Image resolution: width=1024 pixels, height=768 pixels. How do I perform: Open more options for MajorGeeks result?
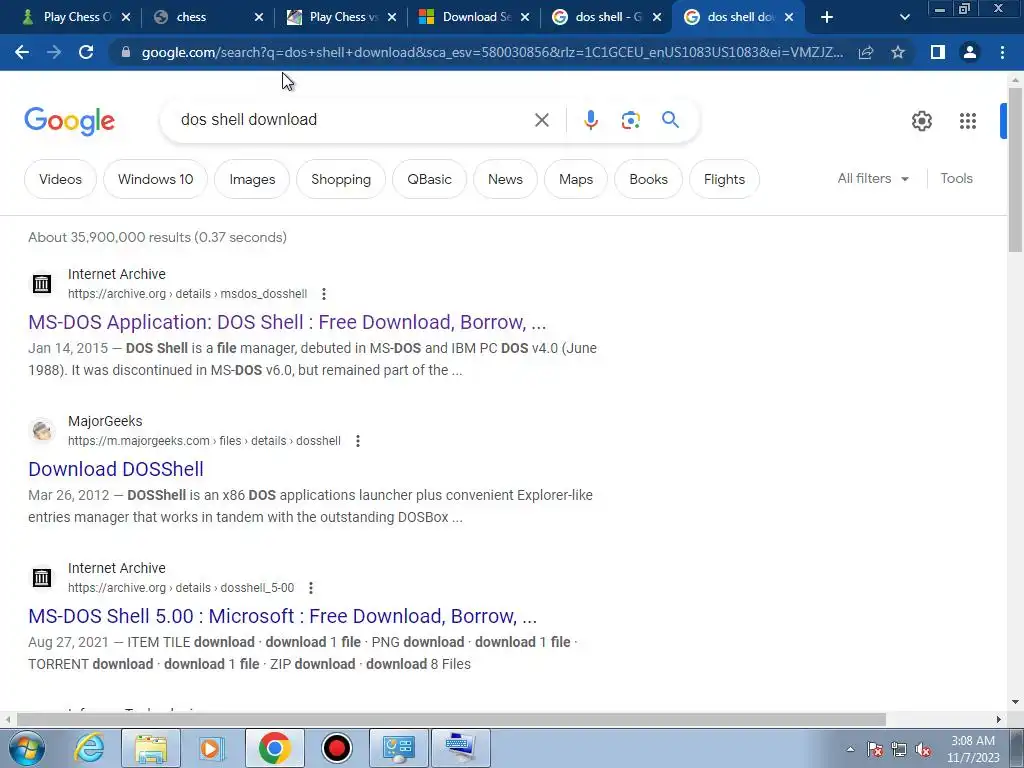(x=358, y=441)
